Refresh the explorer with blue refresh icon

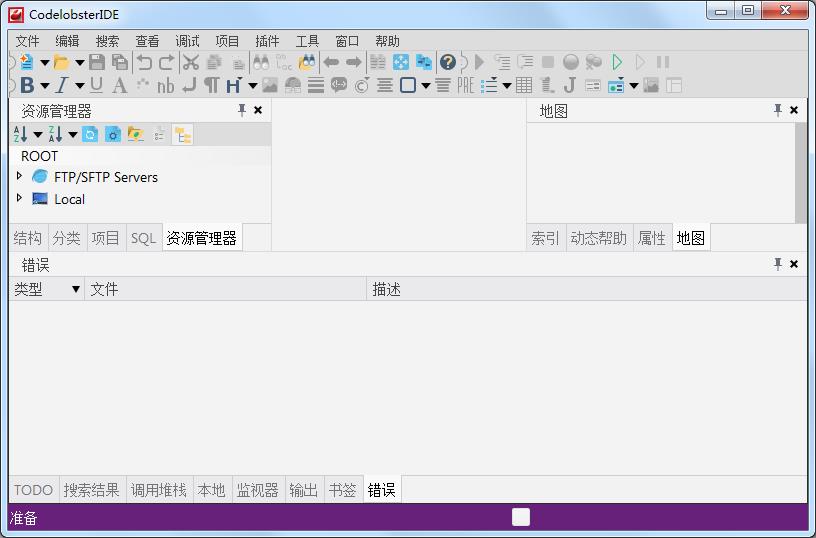(x=90, y=135)
